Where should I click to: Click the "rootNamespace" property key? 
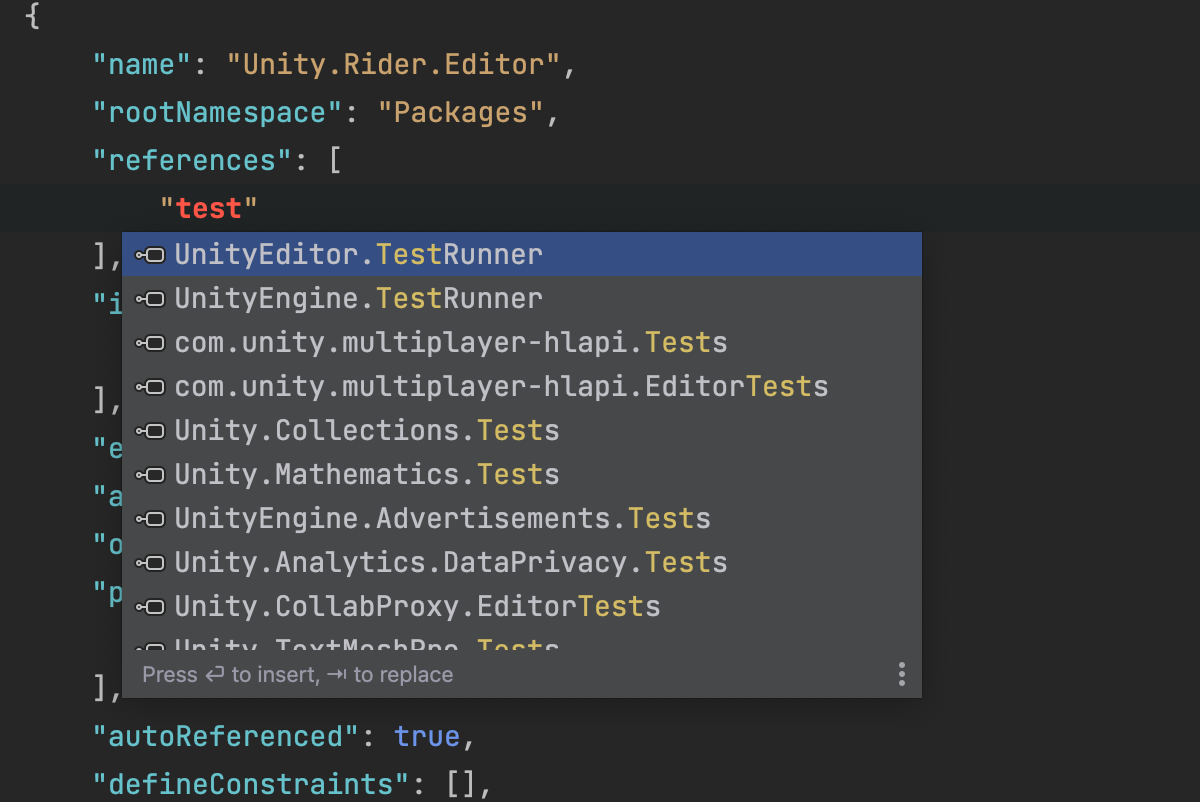(x=210, y=112)
